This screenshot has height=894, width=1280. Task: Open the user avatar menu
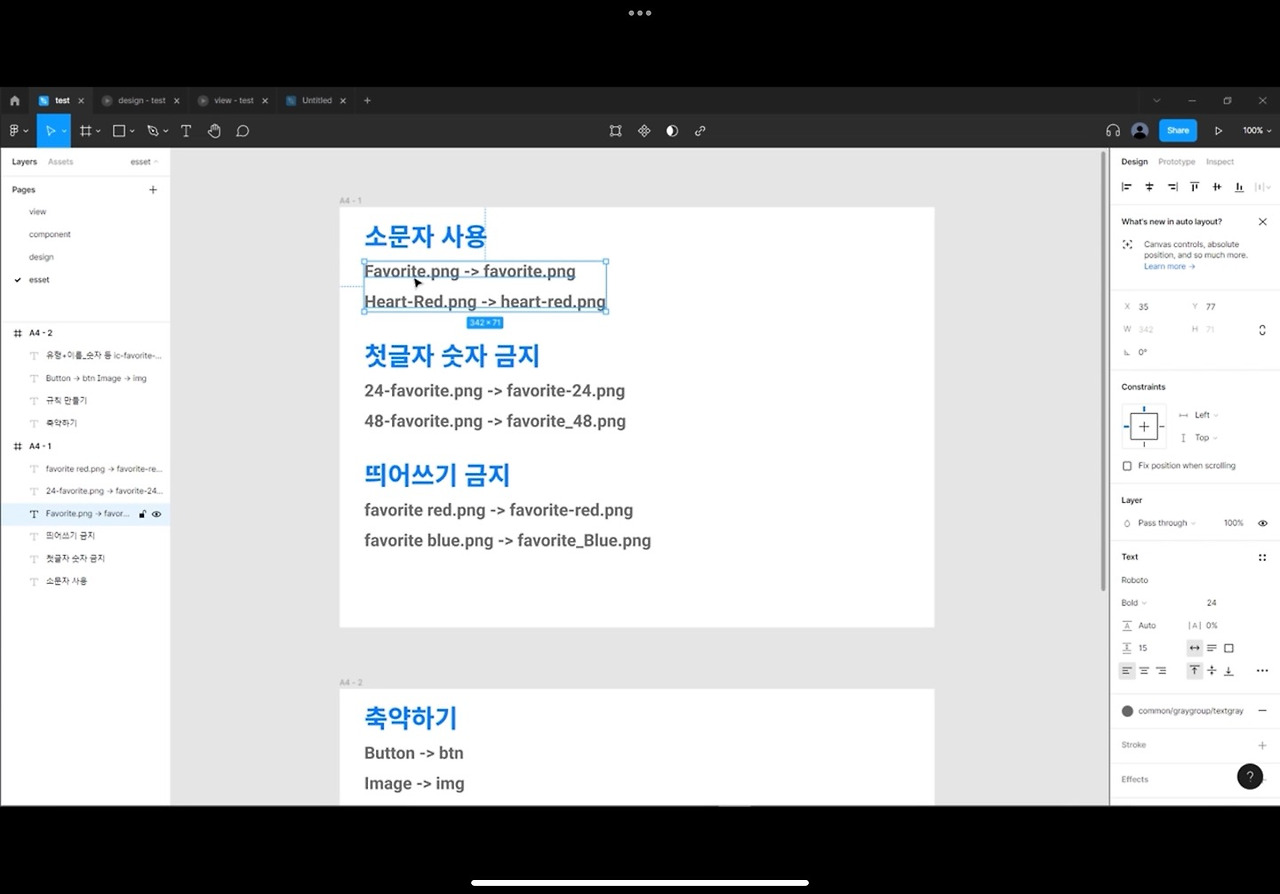coord(1140,131)
